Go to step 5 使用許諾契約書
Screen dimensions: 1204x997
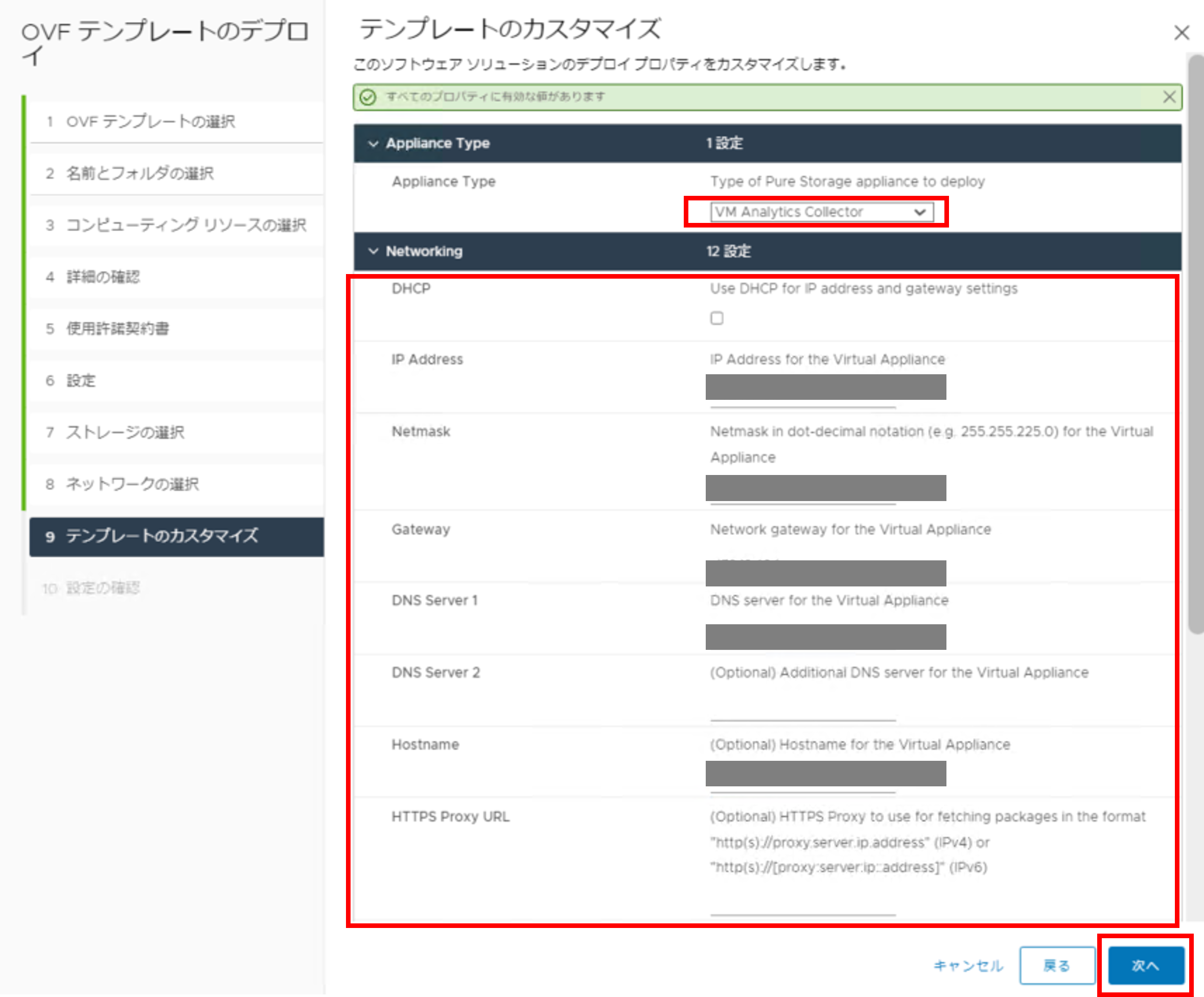point(118,329)
